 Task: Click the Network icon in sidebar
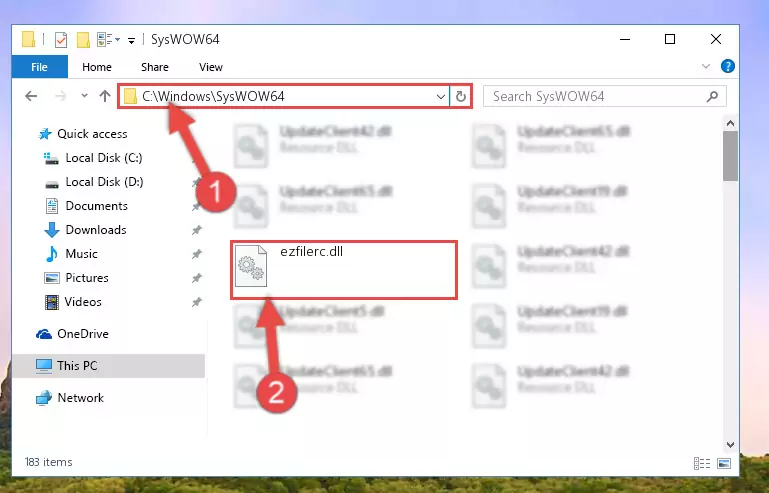coord(44,397)
